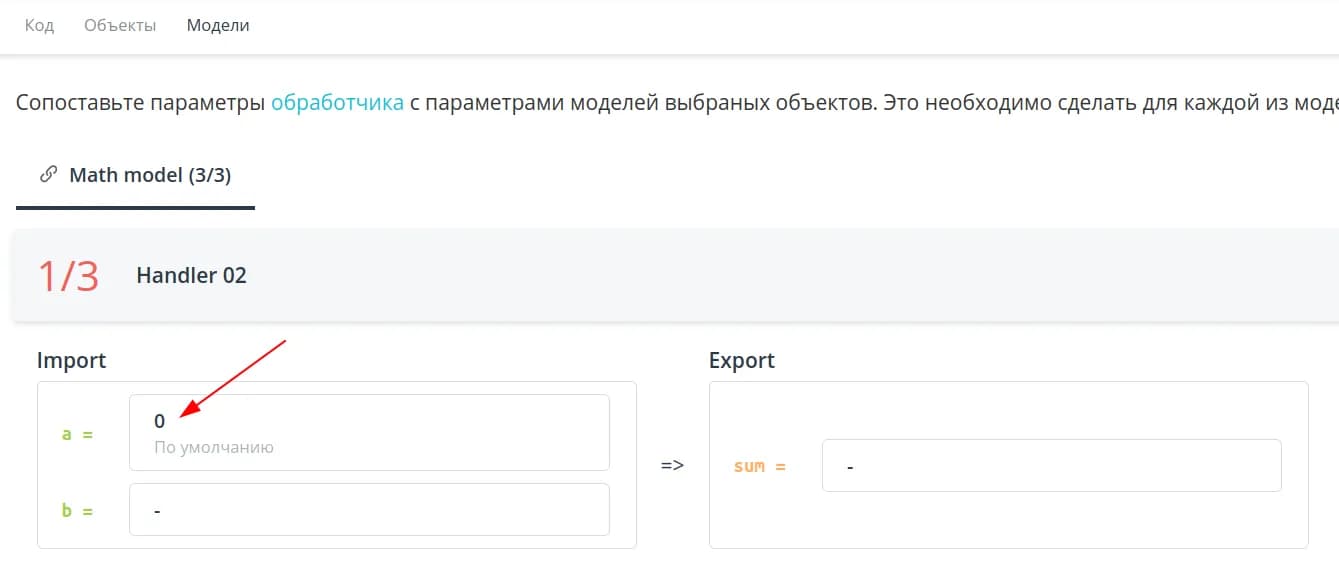The image size is (1339, 574).
Task: Click the Export section heading
Action: (x=741, y=360)
